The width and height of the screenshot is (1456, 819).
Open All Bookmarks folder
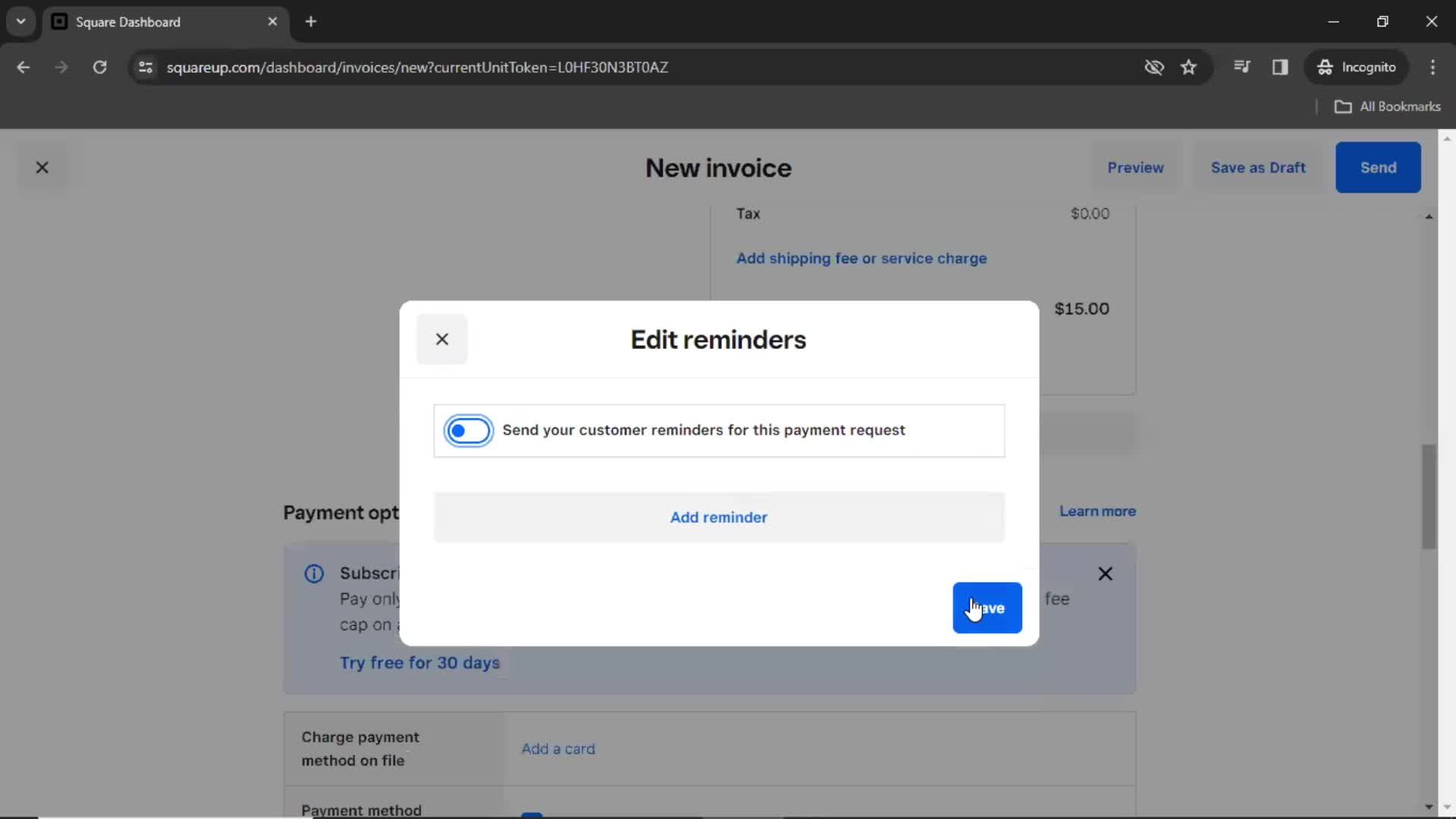tap(1388, 106)
